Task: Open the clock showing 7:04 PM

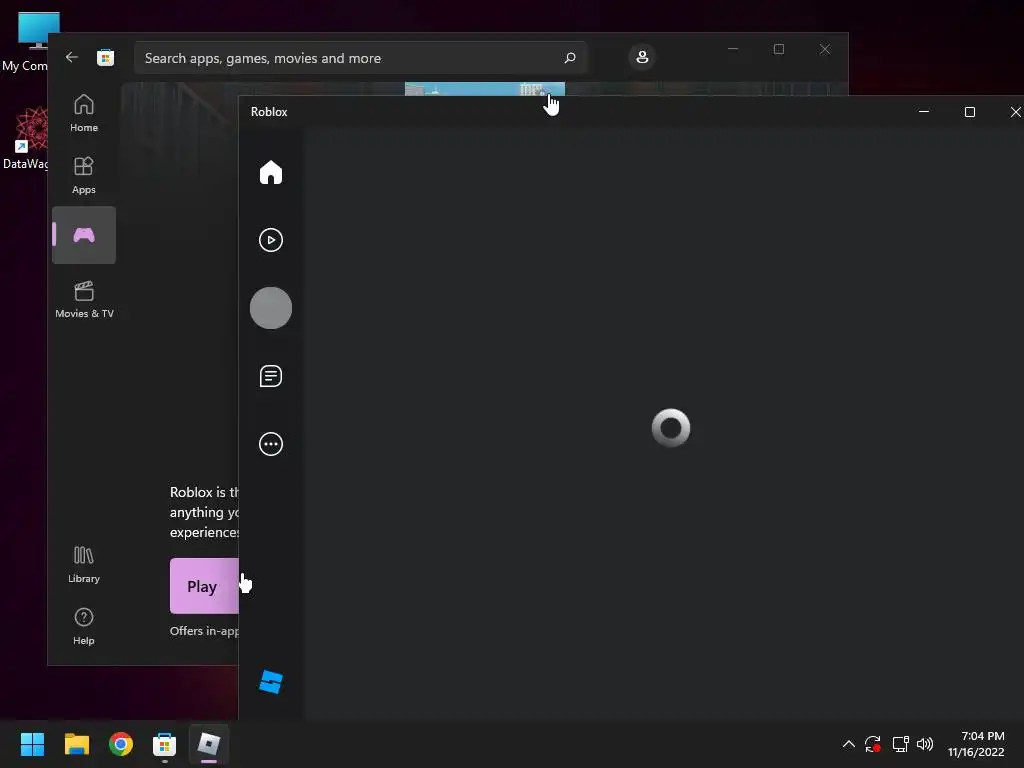Action: [x=976, y=744]
